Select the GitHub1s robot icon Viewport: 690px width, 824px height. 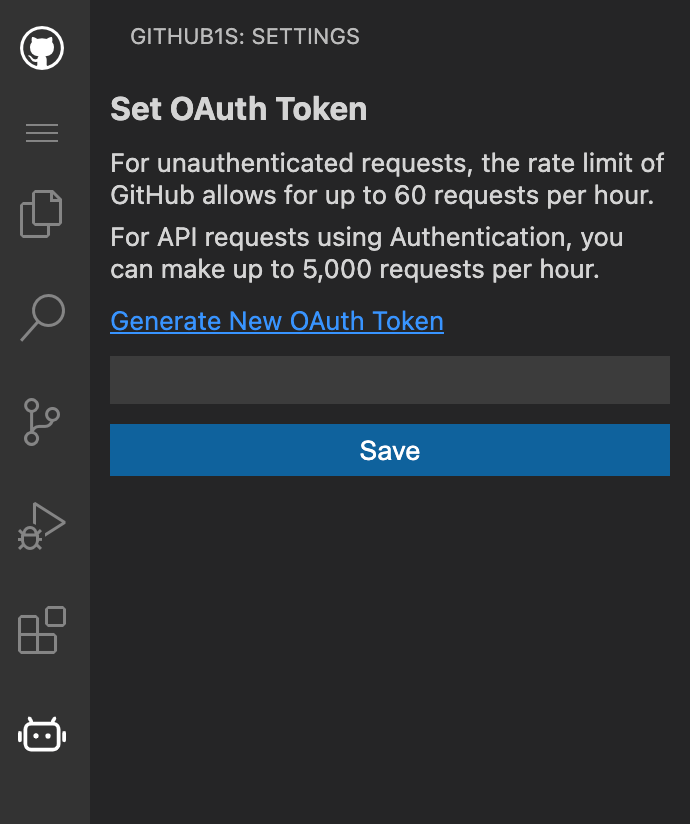click(x=42, y=735)
